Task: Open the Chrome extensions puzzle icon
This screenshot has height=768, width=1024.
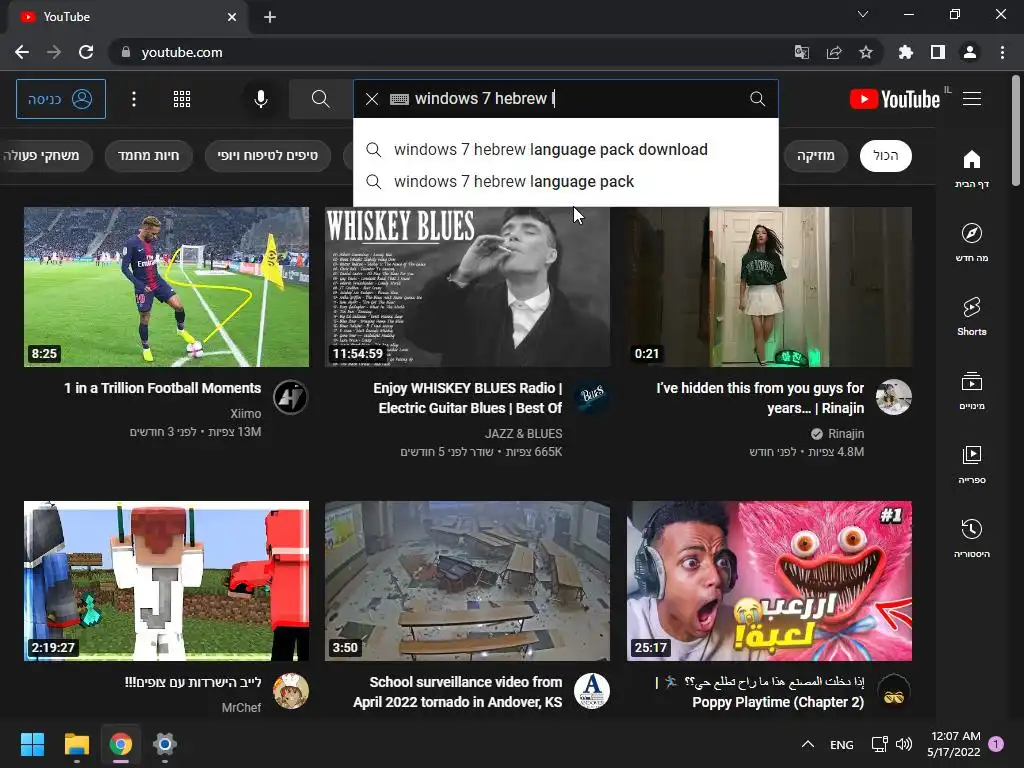Action: pyautogui.click(x=905, y=52)
